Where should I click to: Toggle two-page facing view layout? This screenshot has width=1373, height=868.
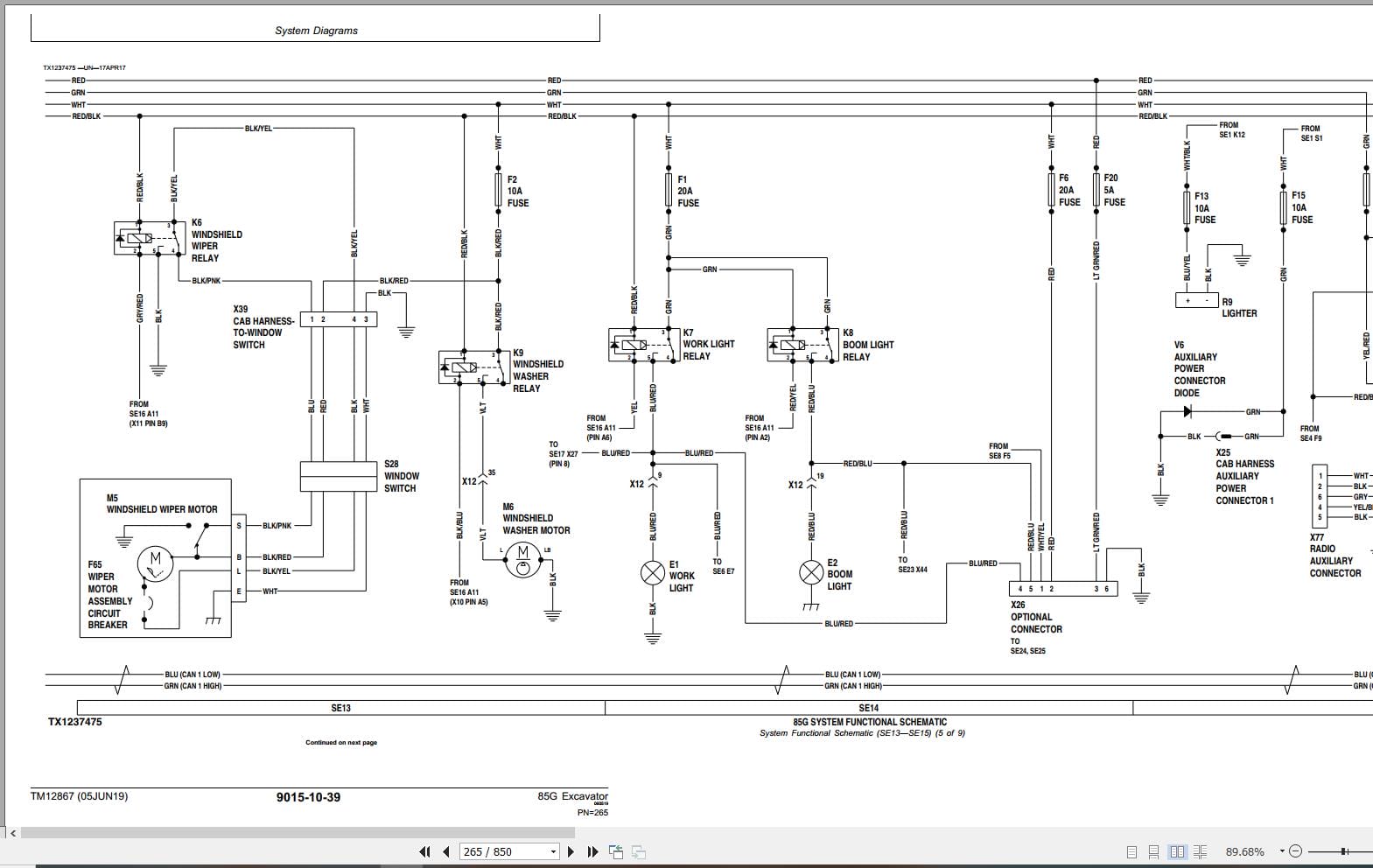pyautogui.click(x=1177, y=851)
